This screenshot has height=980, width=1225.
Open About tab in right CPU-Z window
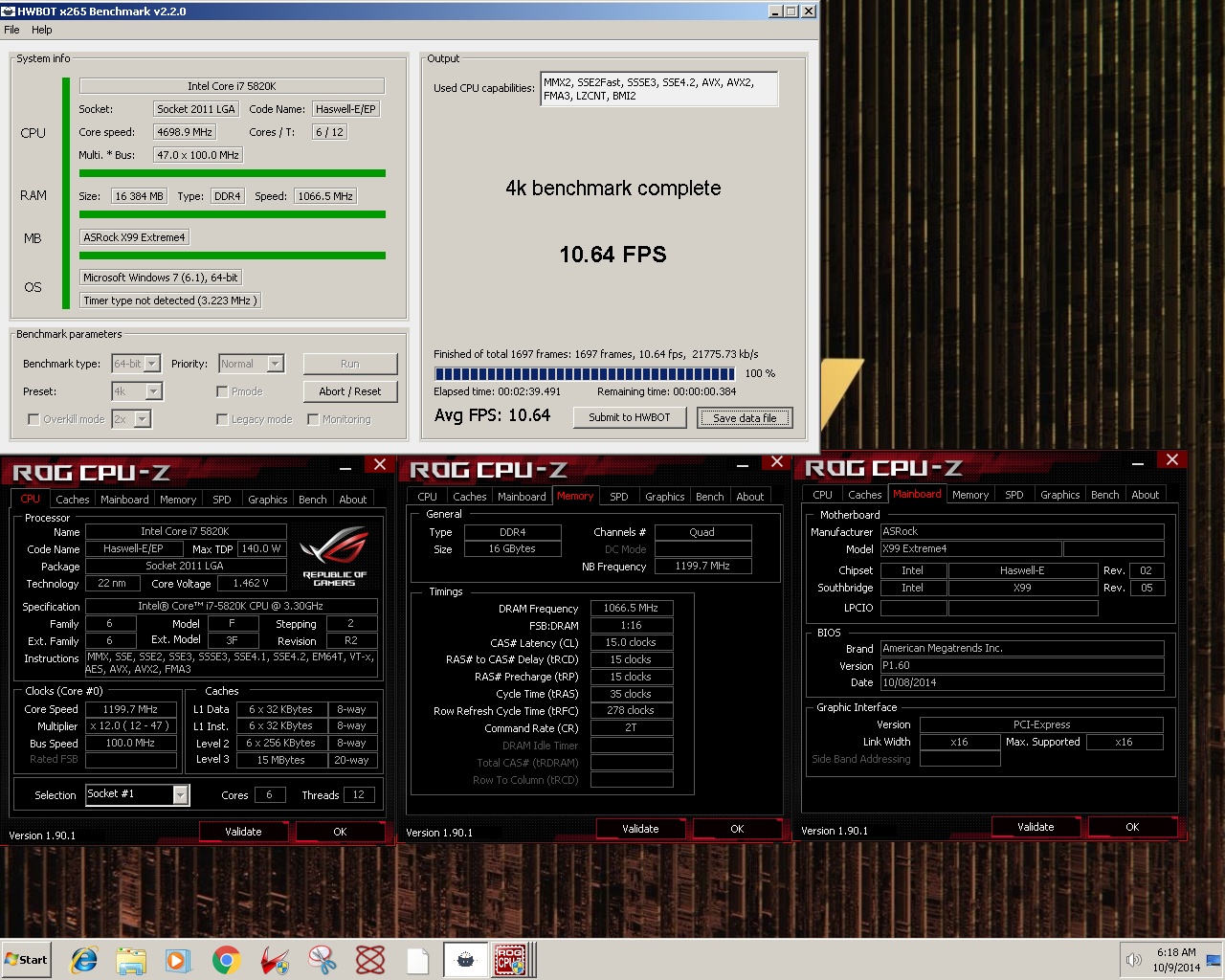1146,495
